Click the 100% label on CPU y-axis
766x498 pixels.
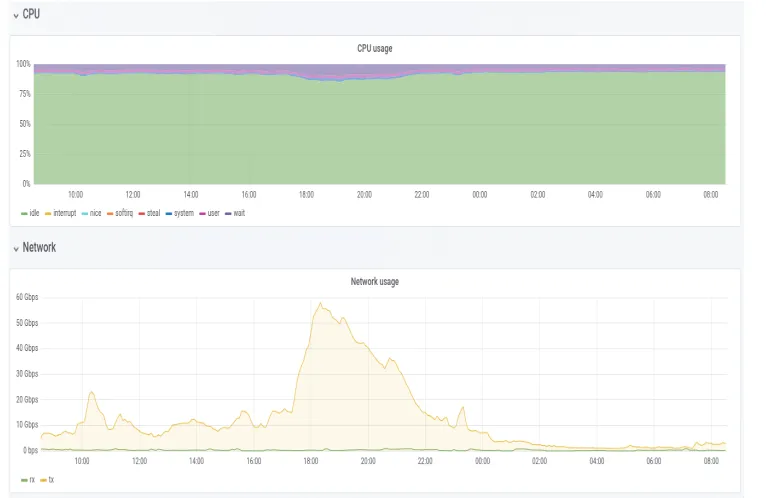(x=23, y=64)
